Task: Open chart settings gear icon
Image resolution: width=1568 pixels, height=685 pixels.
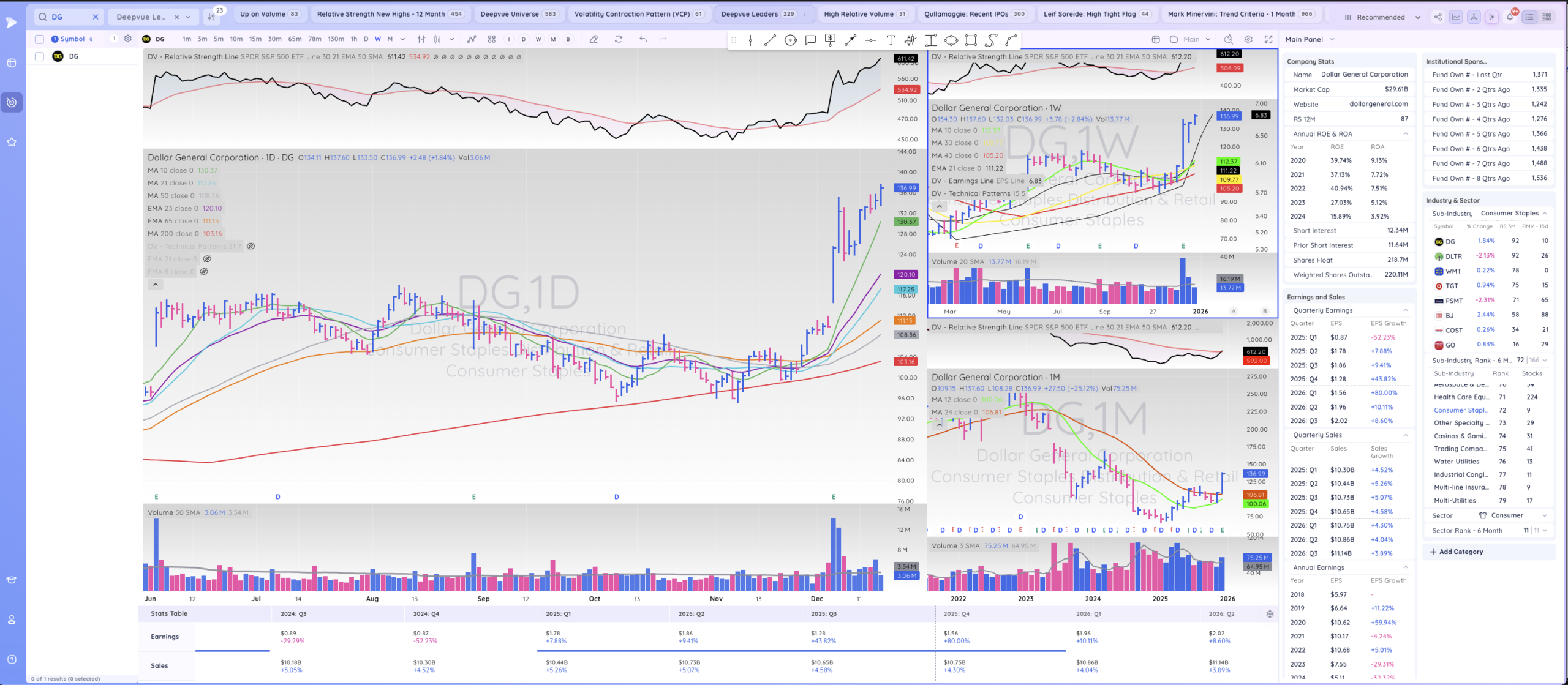Action: [x=1248, y=39]
